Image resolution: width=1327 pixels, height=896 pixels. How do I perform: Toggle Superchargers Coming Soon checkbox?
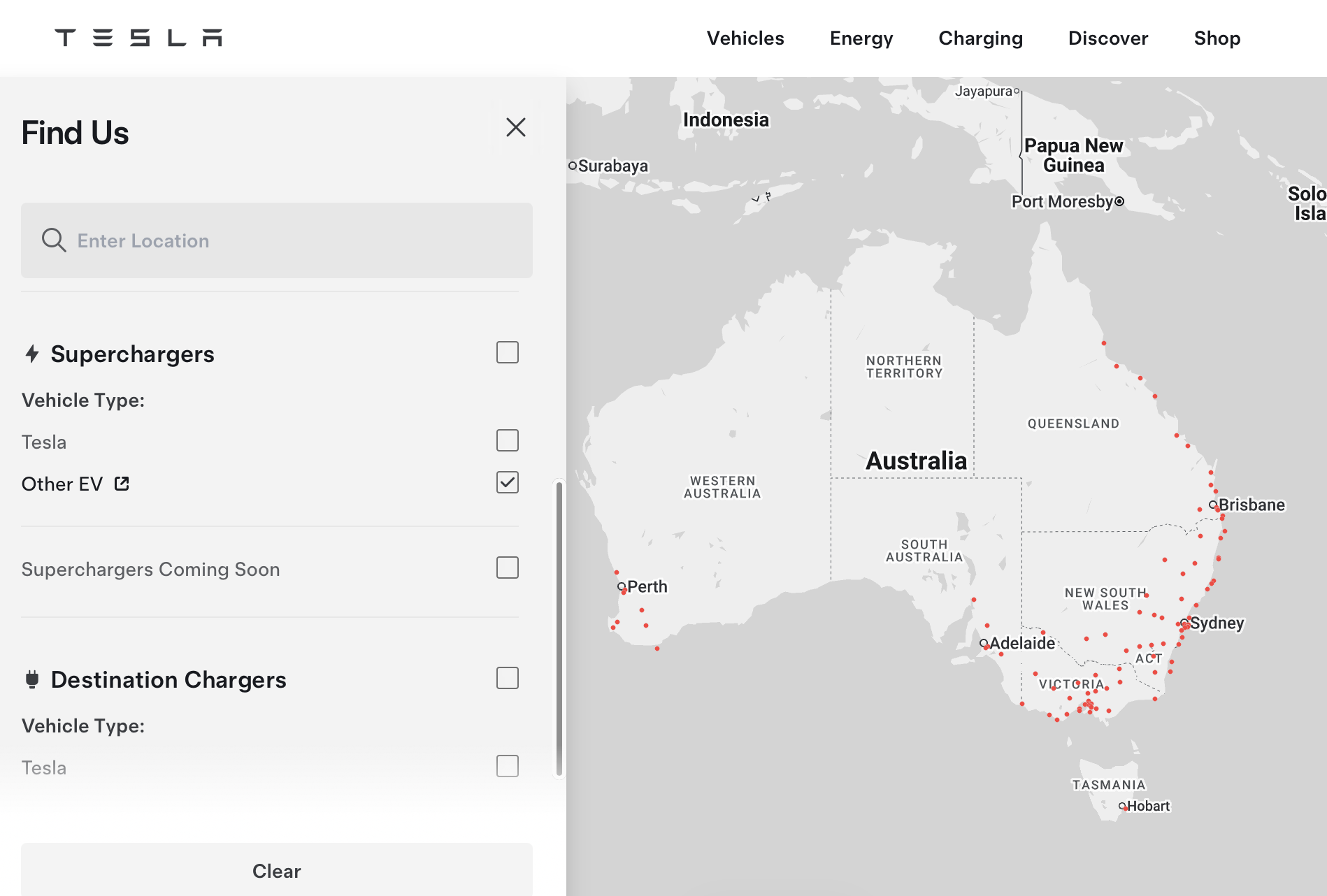507,568
